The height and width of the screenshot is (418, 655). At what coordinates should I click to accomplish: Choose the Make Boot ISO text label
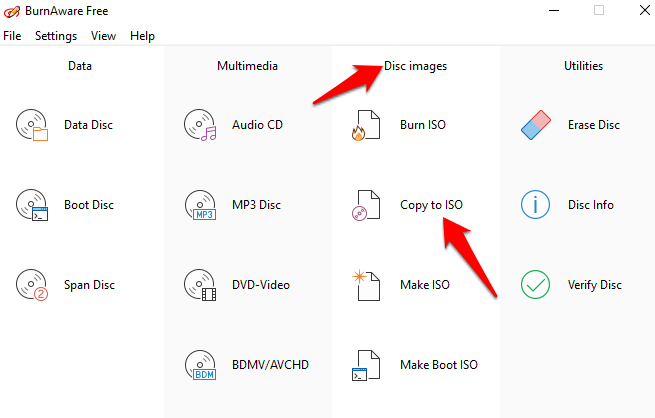(439, 365)
